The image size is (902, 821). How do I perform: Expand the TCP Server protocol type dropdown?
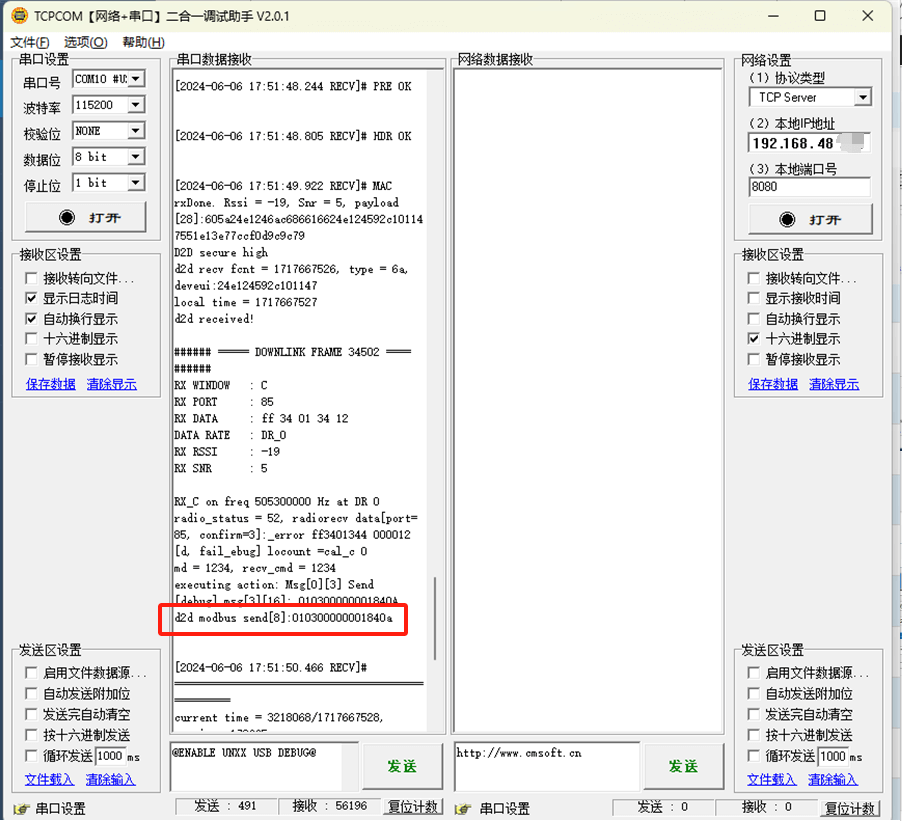862,98
